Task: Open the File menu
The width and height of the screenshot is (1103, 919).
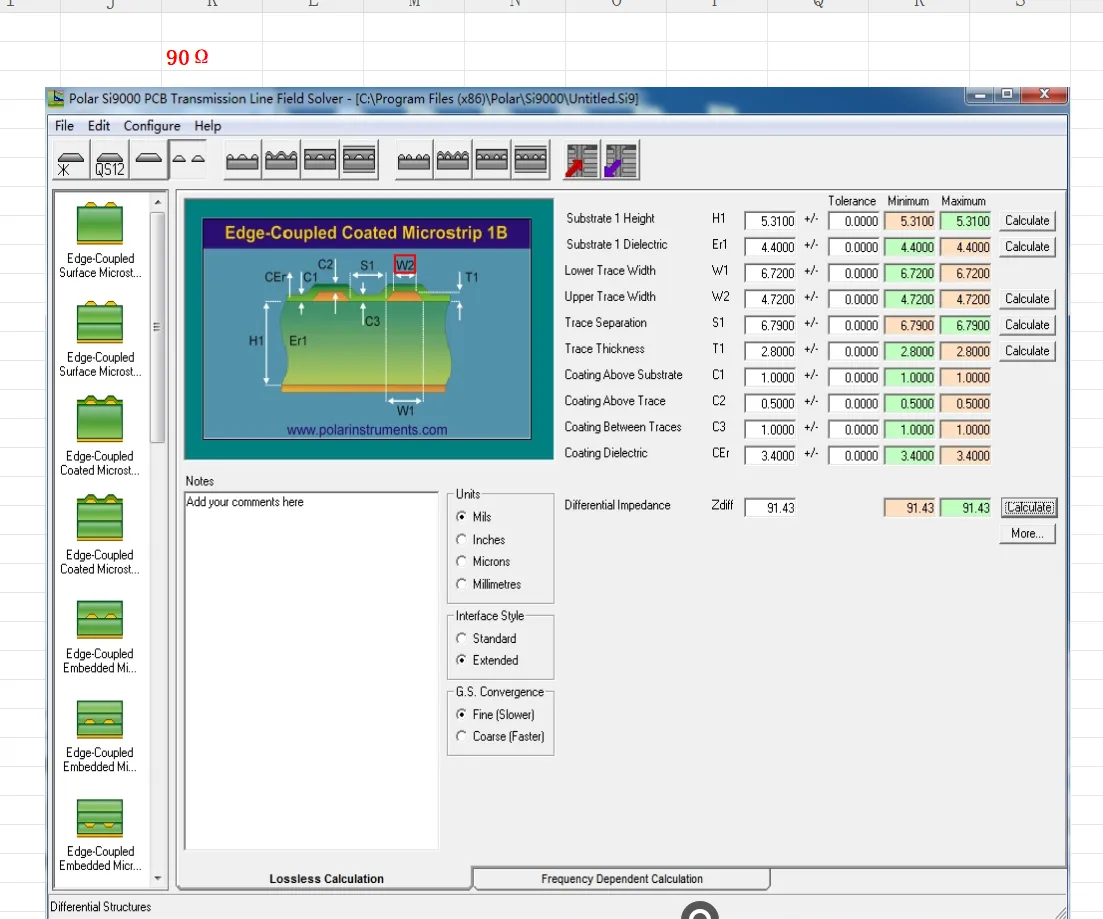Action: tap(64, 126)
